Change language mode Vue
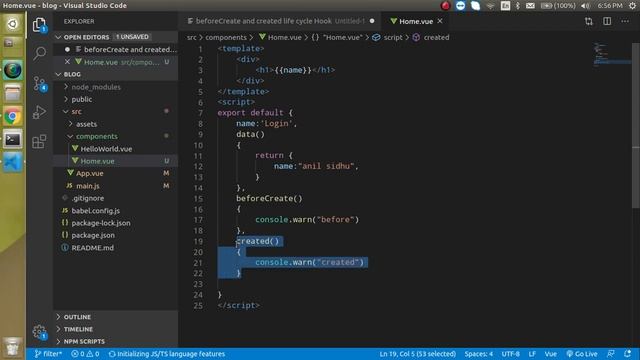 551,354
